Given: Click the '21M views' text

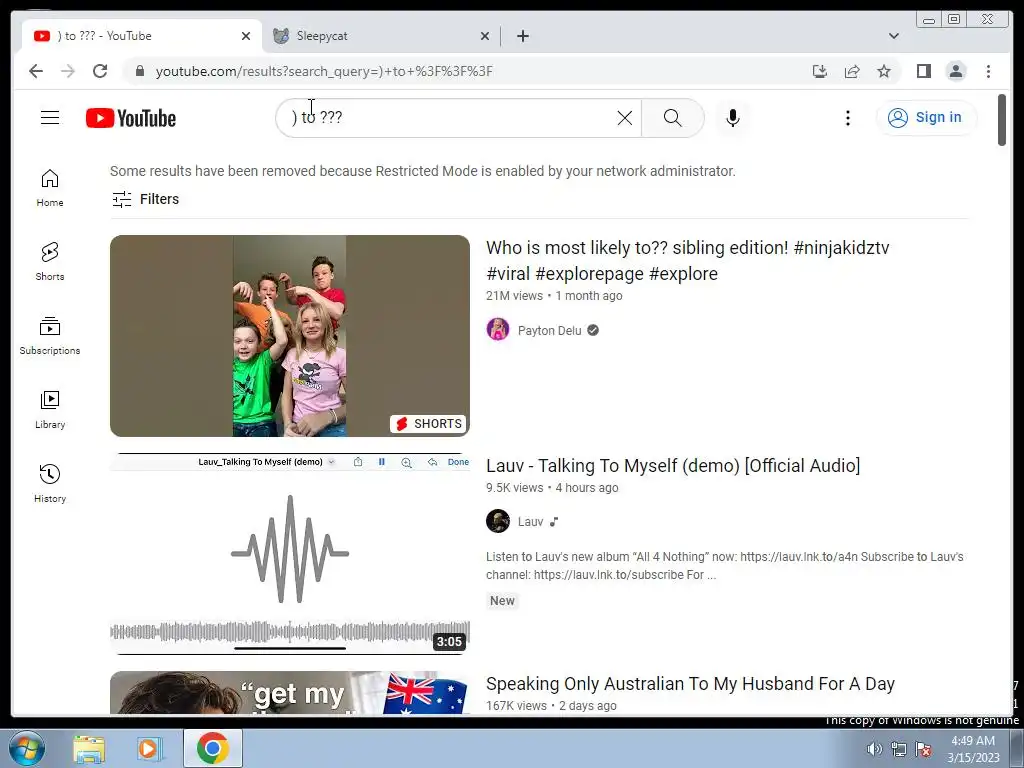Looking at the screenshot, I should 514,296.
